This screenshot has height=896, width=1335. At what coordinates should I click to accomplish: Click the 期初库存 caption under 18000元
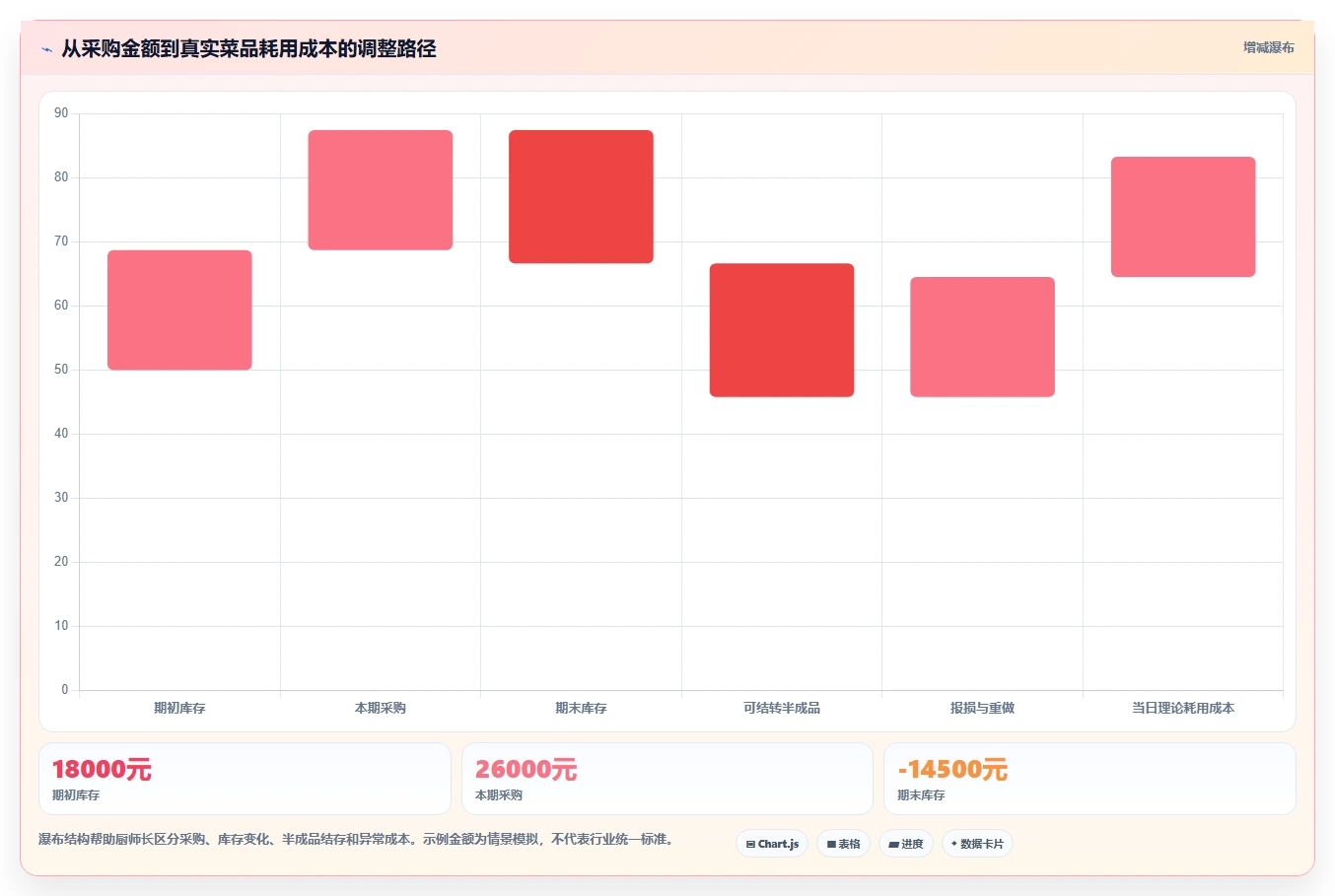(76, 795)
